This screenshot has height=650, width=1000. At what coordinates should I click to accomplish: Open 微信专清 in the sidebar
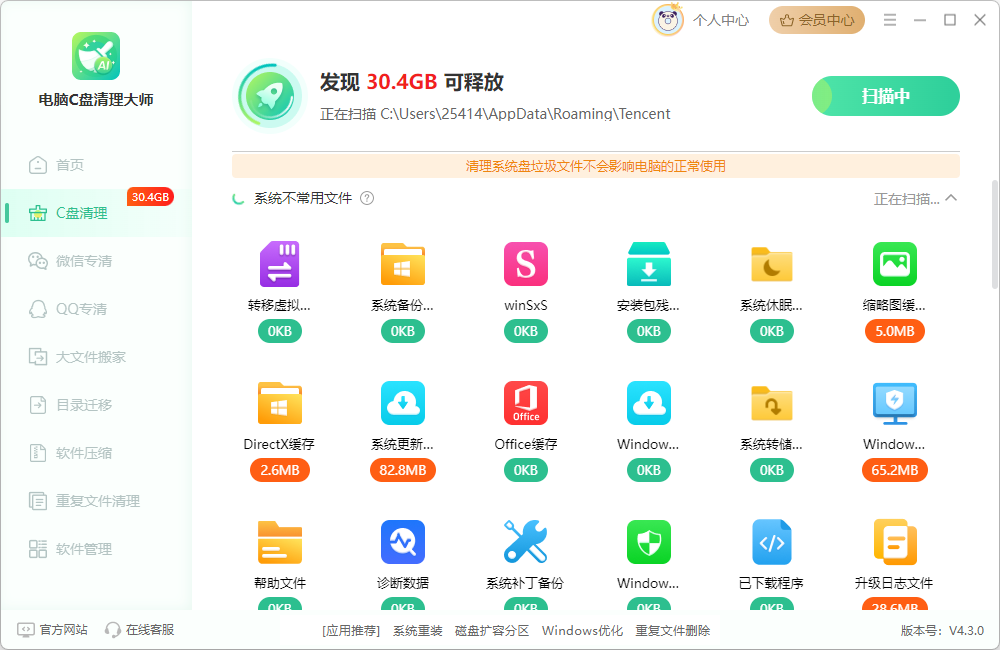click(96, 261)
